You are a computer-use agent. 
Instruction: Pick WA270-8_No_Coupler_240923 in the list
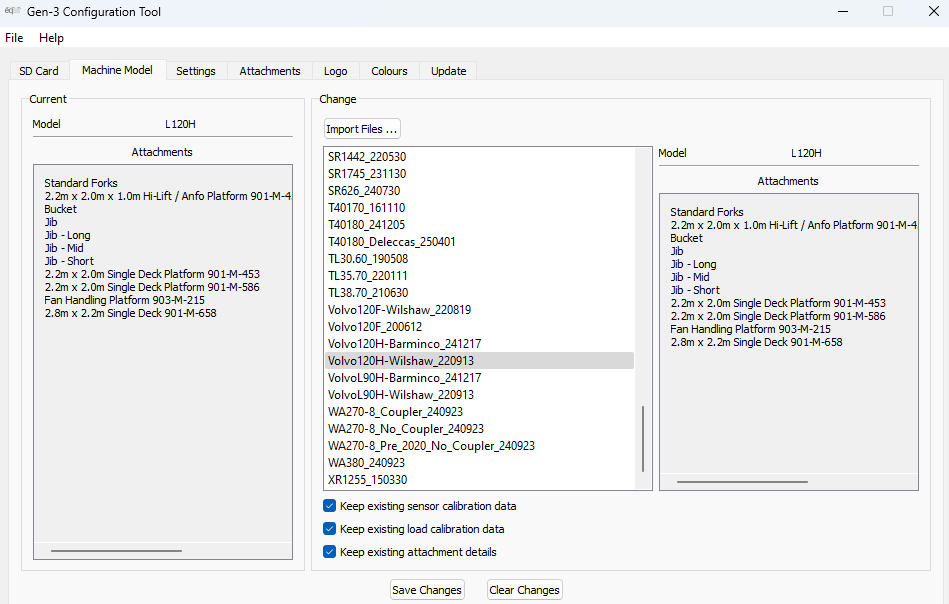[x=479, y=428]
